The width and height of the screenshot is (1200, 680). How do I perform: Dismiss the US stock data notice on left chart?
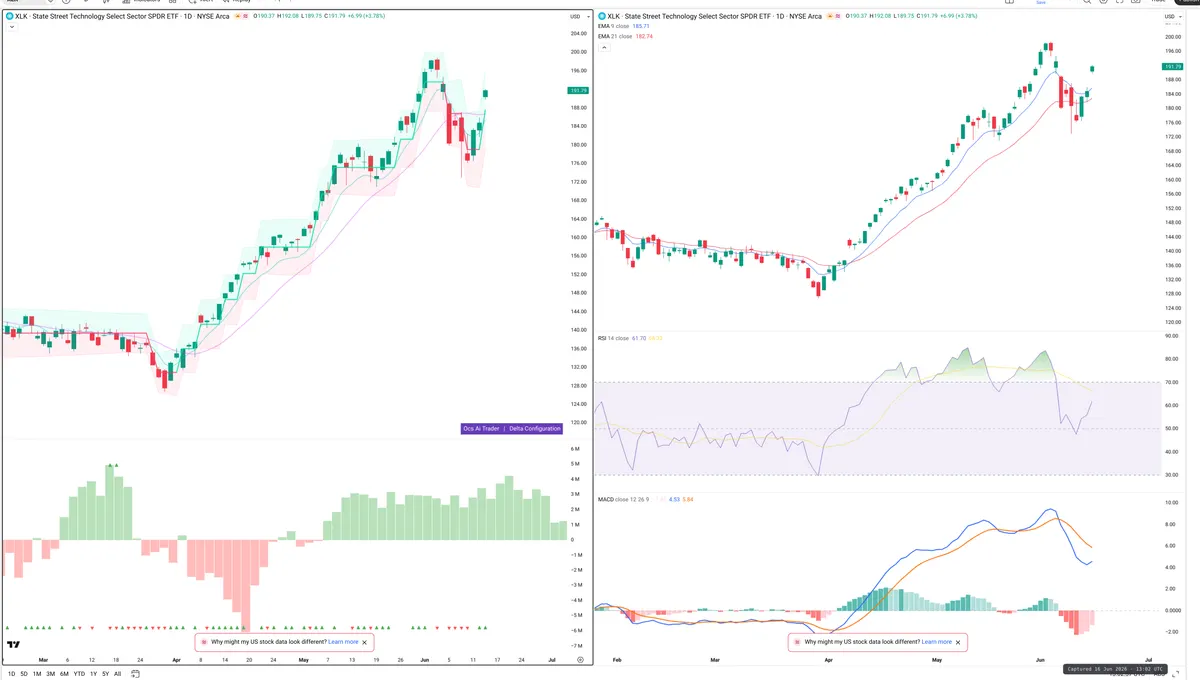[x=365, y=642]
